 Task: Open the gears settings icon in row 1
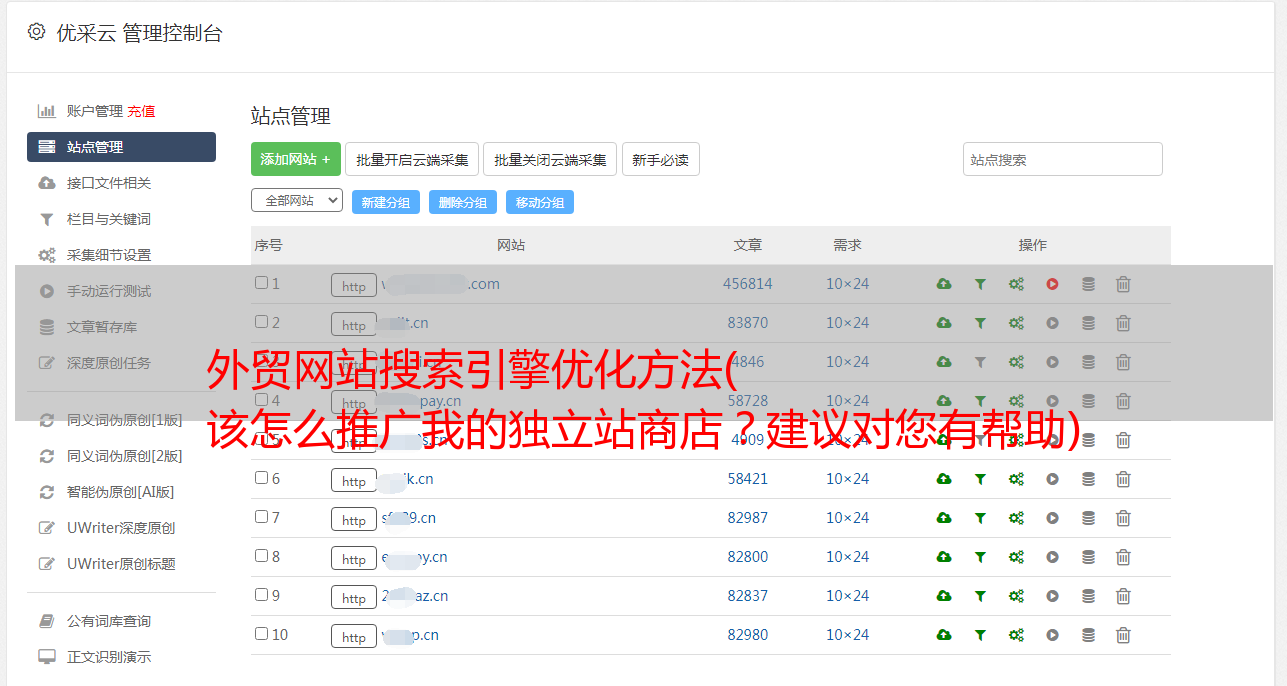(x=1016, y=284)
